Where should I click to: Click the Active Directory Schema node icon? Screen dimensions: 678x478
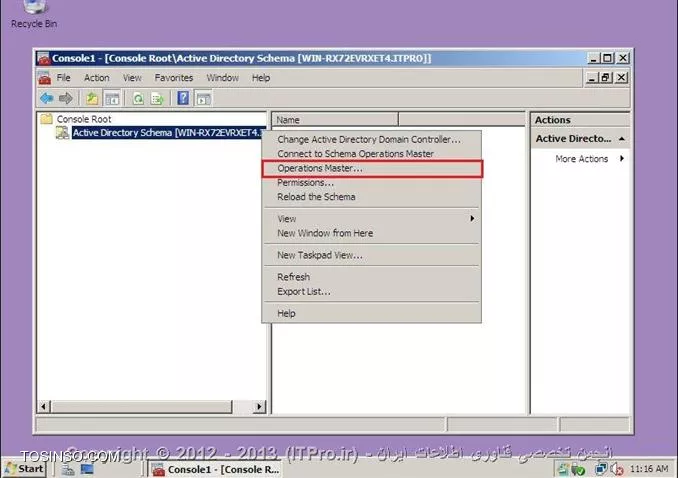pyautogui.click(x=62, y=132)
